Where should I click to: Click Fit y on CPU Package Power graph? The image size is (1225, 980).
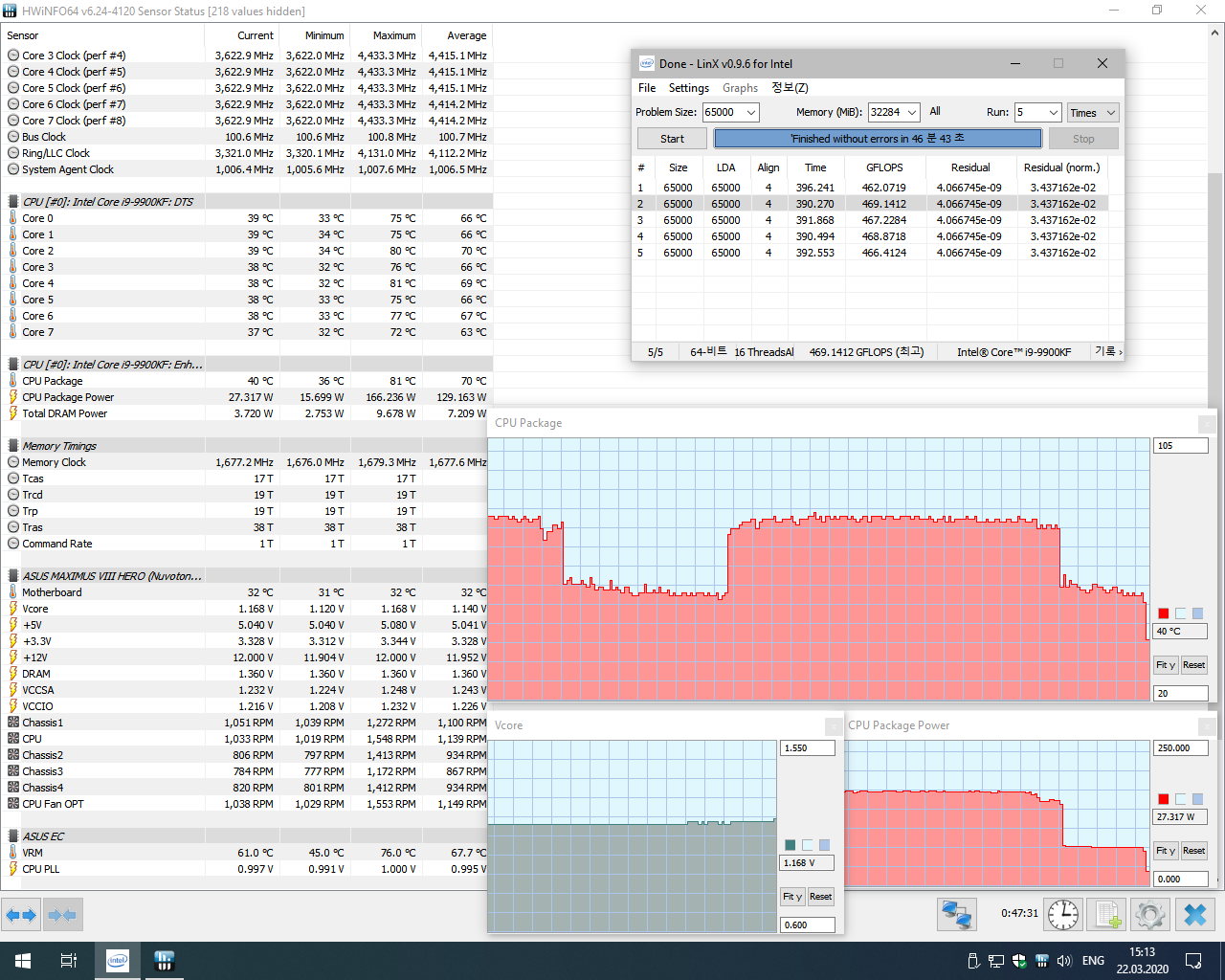pos(1166,851)
